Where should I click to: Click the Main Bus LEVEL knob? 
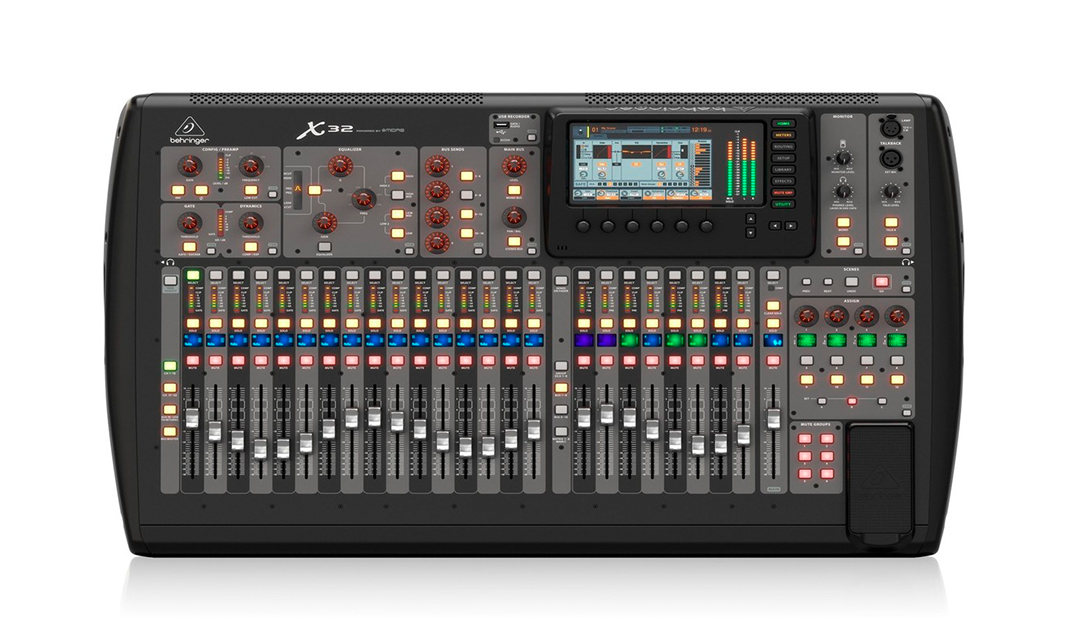(514, 165)
